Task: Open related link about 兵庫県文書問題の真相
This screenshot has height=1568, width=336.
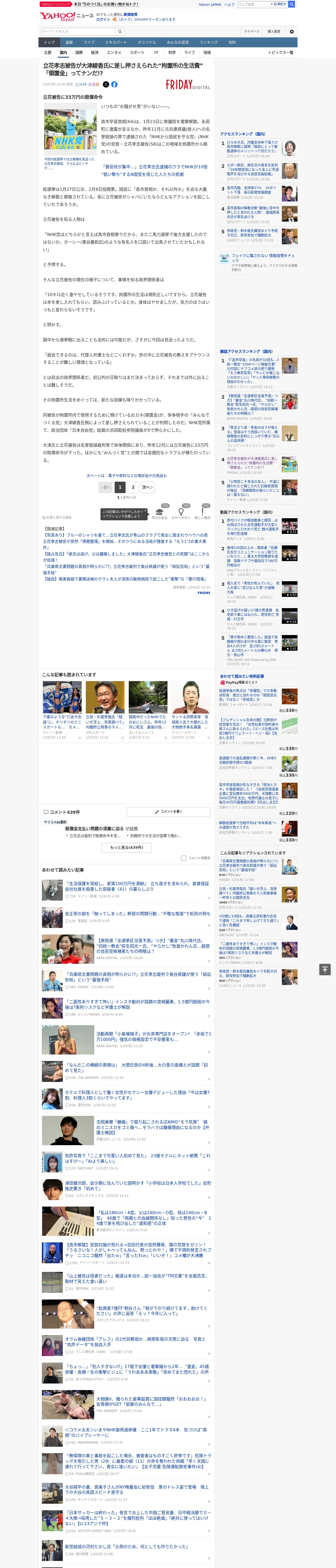Action: pyautogui.click(x=126, y=569)
